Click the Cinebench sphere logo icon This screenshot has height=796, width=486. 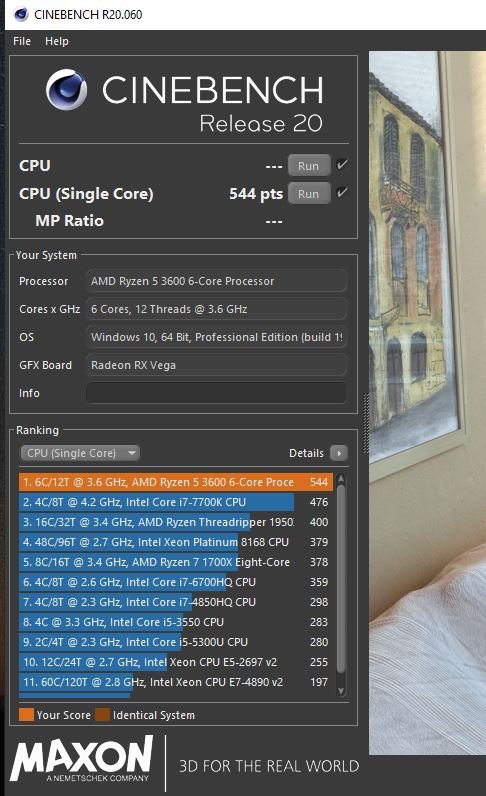pyautogui.click(x=67, y=89)
